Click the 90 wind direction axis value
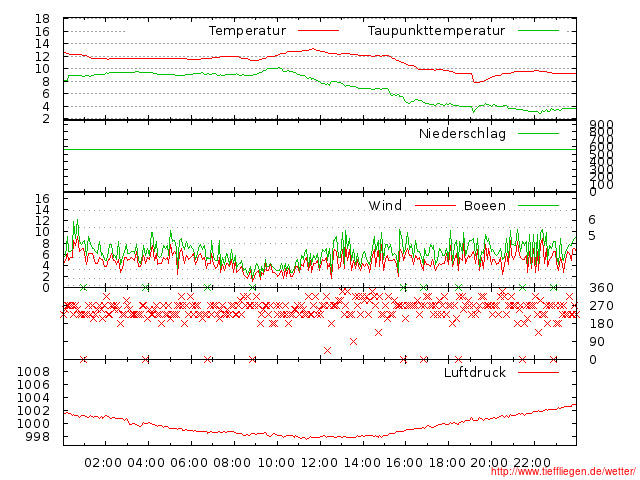This screenshot has width=640, height=480. point(597,342)
